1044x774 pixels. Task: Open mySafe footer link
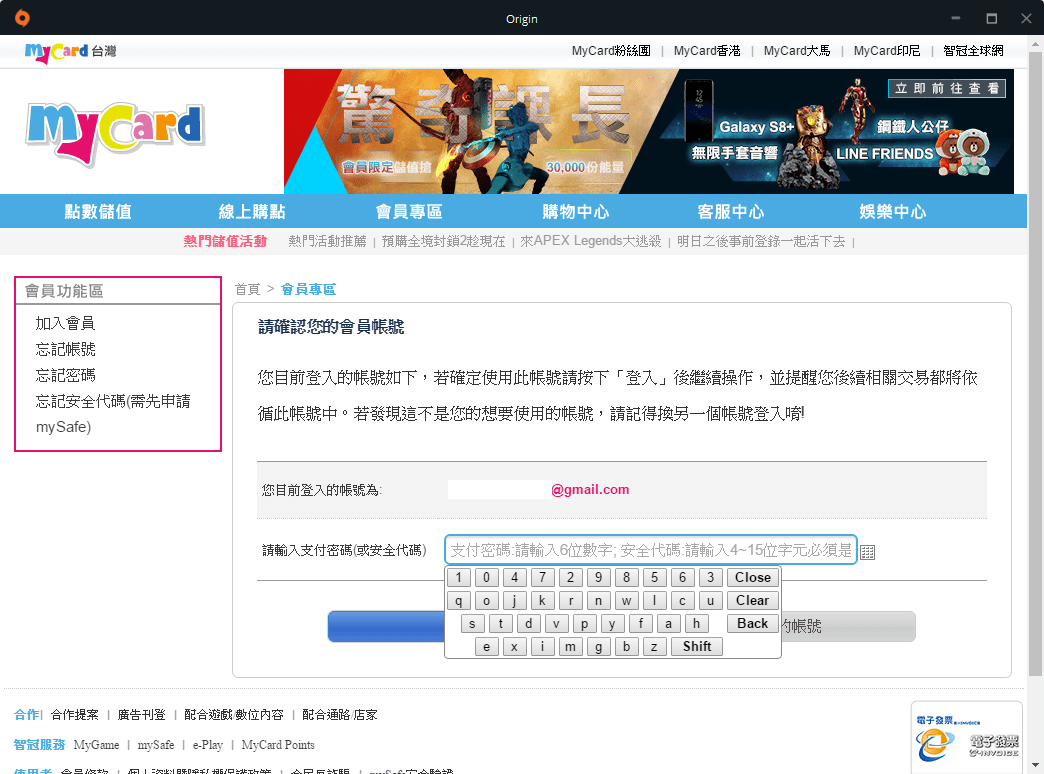[156, 745]
